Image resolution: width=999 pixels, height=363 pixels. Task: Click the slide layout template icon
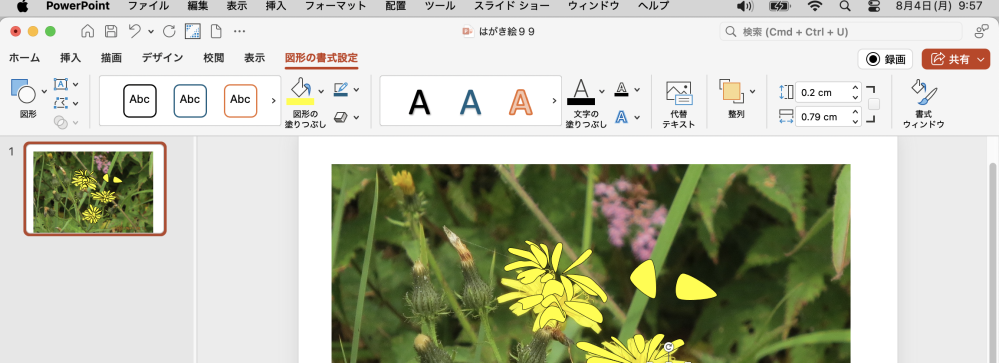192,31
